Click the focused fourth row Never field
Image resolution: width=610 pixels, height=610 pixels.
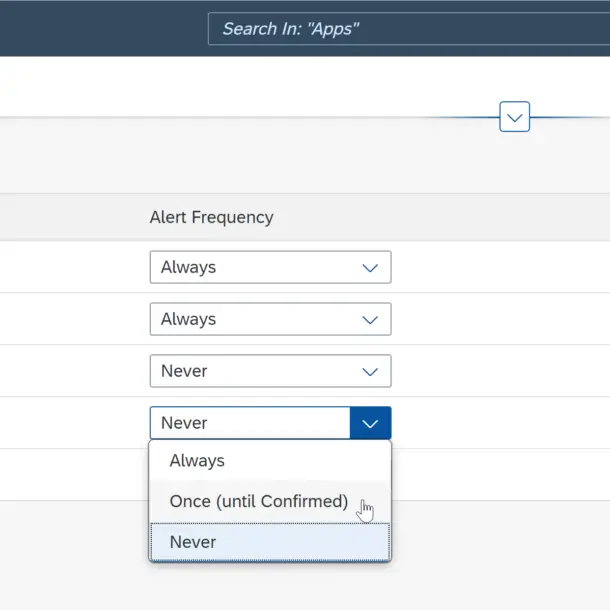pyautogui.click(x=250, y=423)
